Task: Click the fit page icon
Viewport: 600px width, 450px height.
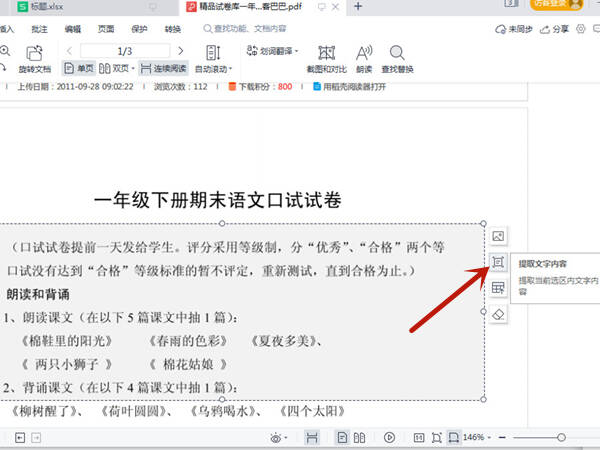Action: 437,437
